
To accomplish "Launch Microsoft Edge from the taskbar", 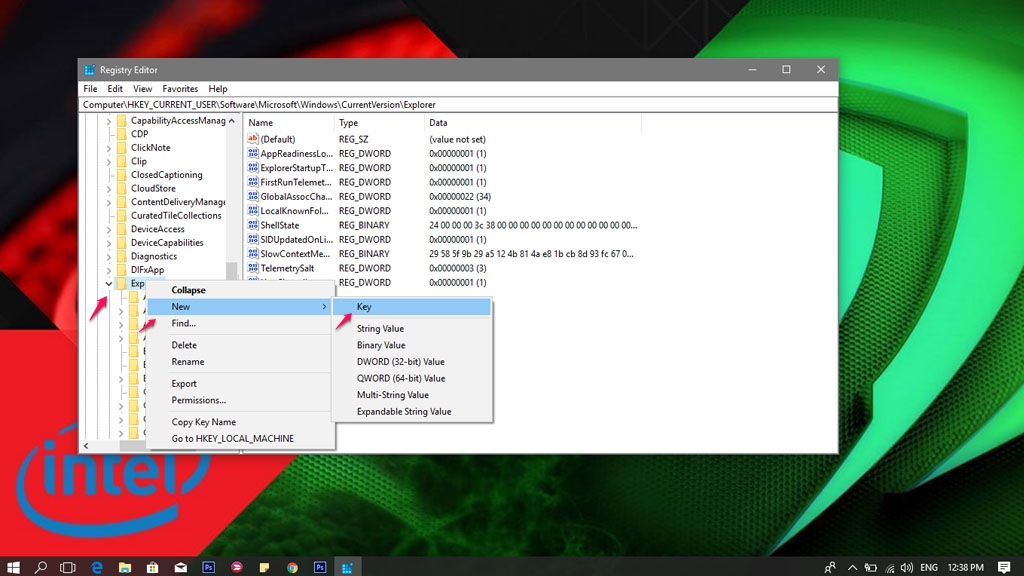I will click(x=97, y=567).
